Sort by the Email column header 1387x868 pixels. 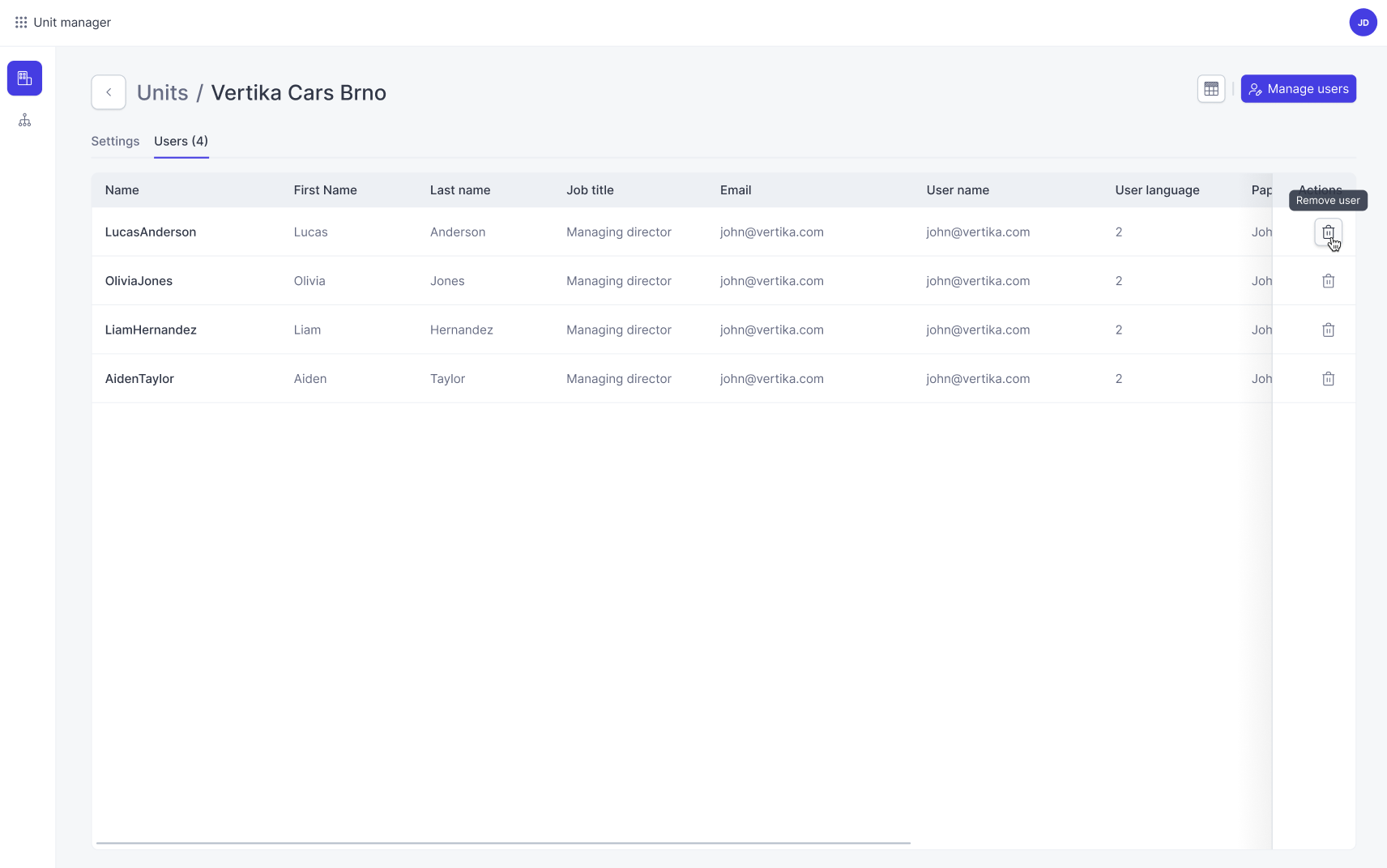[736, 190]
